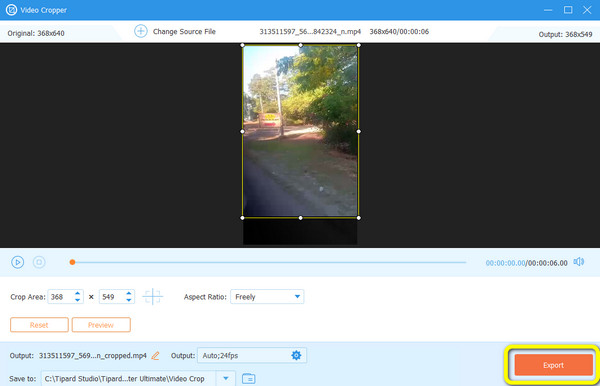This screenshot has height=386, width=600.
Task: Click the top-right crop handle
Action: point(359,45)
